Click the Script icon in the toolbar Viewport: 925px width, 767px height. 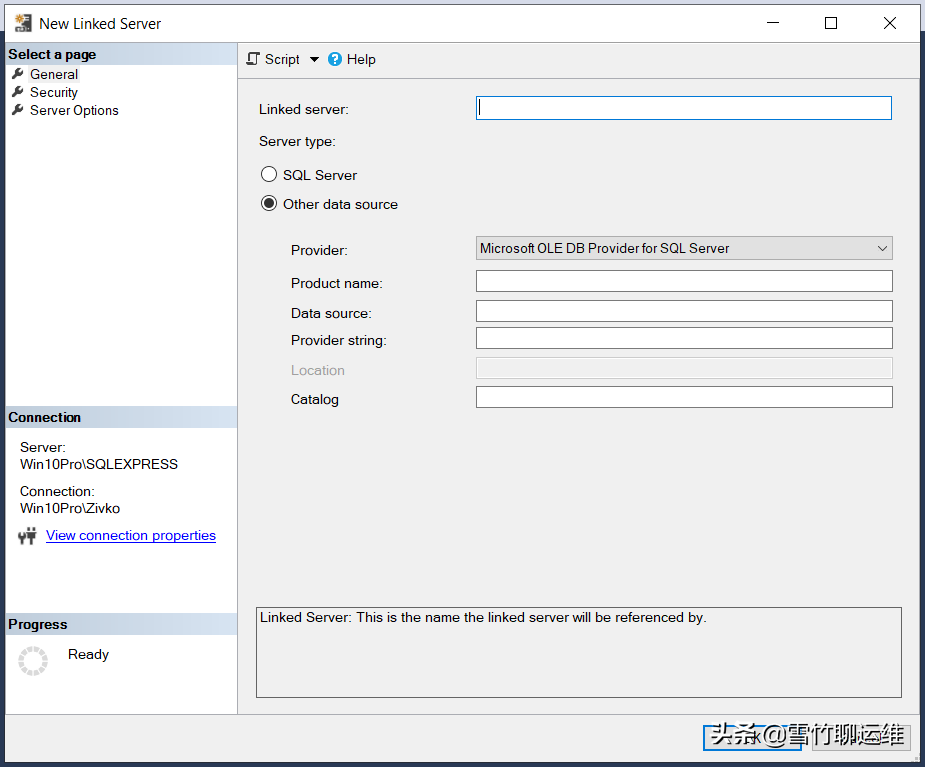click(x=252, y=59)
